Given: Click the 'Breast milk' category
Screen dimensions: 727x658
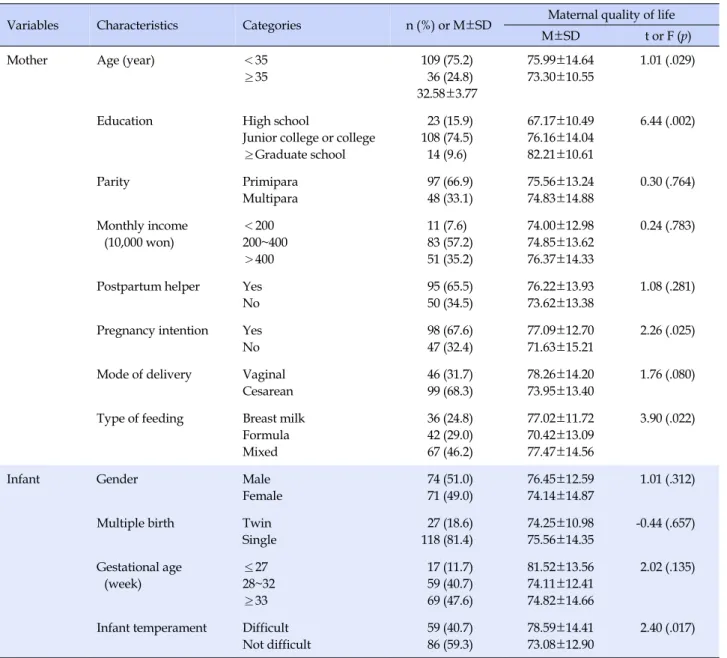Looking at the screenshot, I should [274, 419].
